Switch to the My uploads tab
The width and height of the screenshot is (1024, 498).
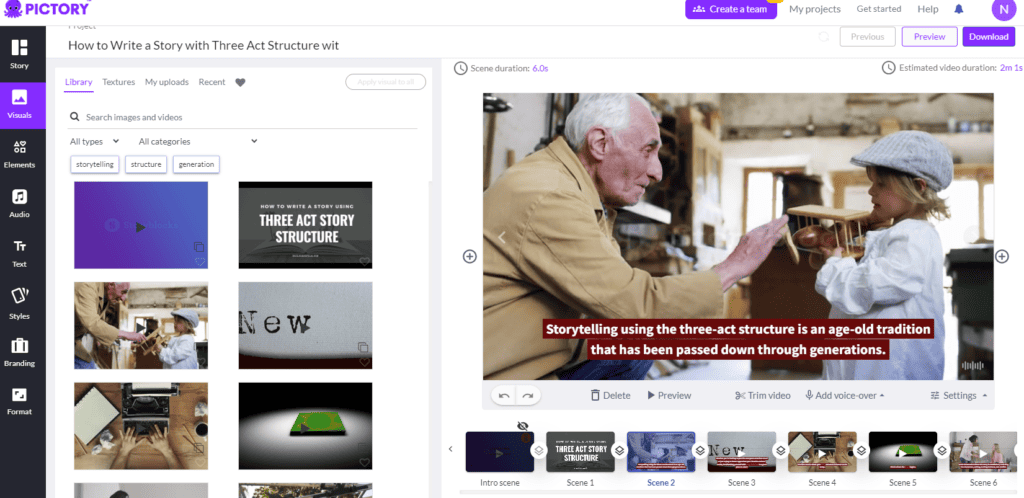click(x=167, y=82)
